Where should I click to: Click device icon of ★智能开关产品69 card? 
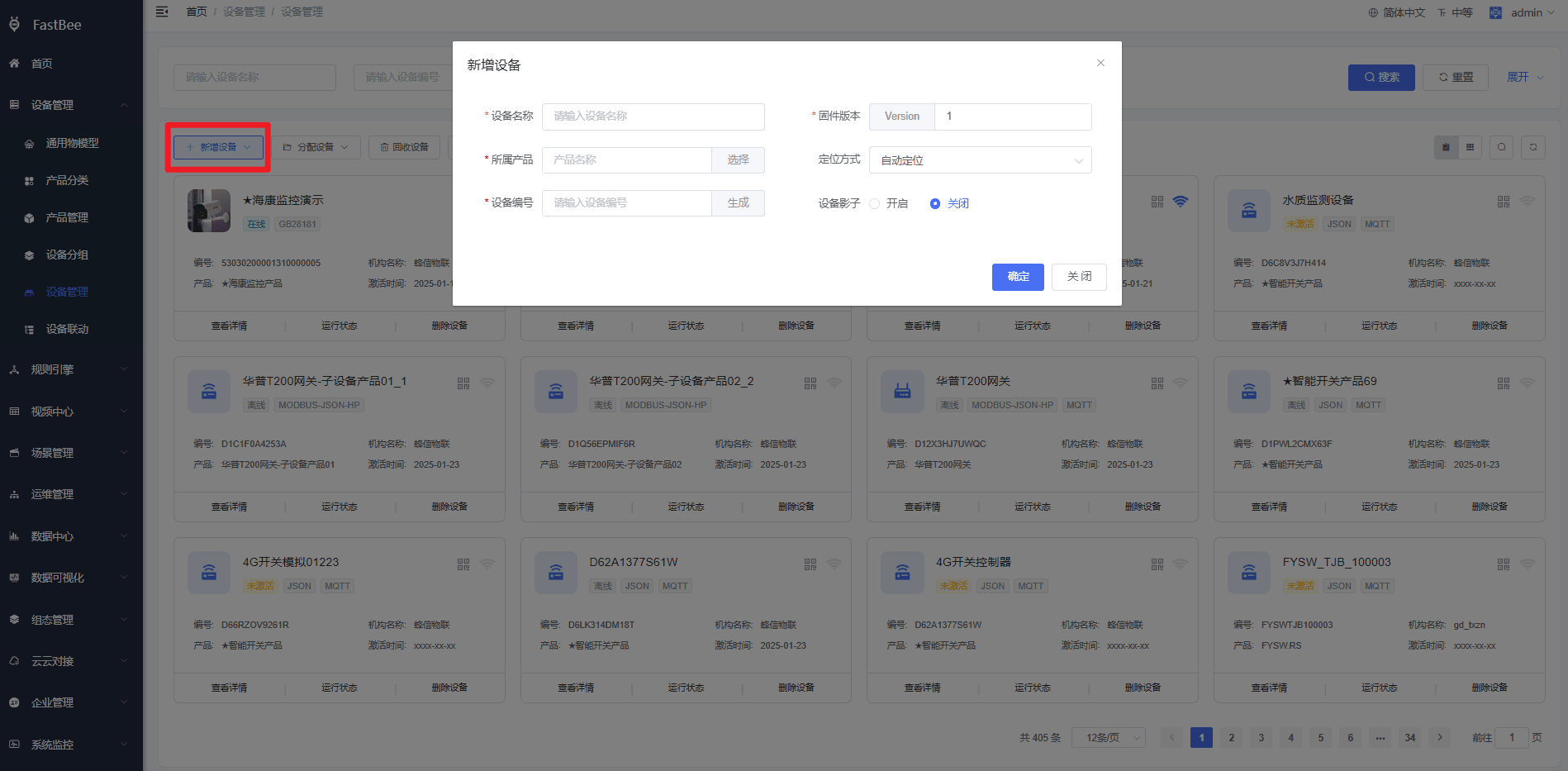point(1249,392)
